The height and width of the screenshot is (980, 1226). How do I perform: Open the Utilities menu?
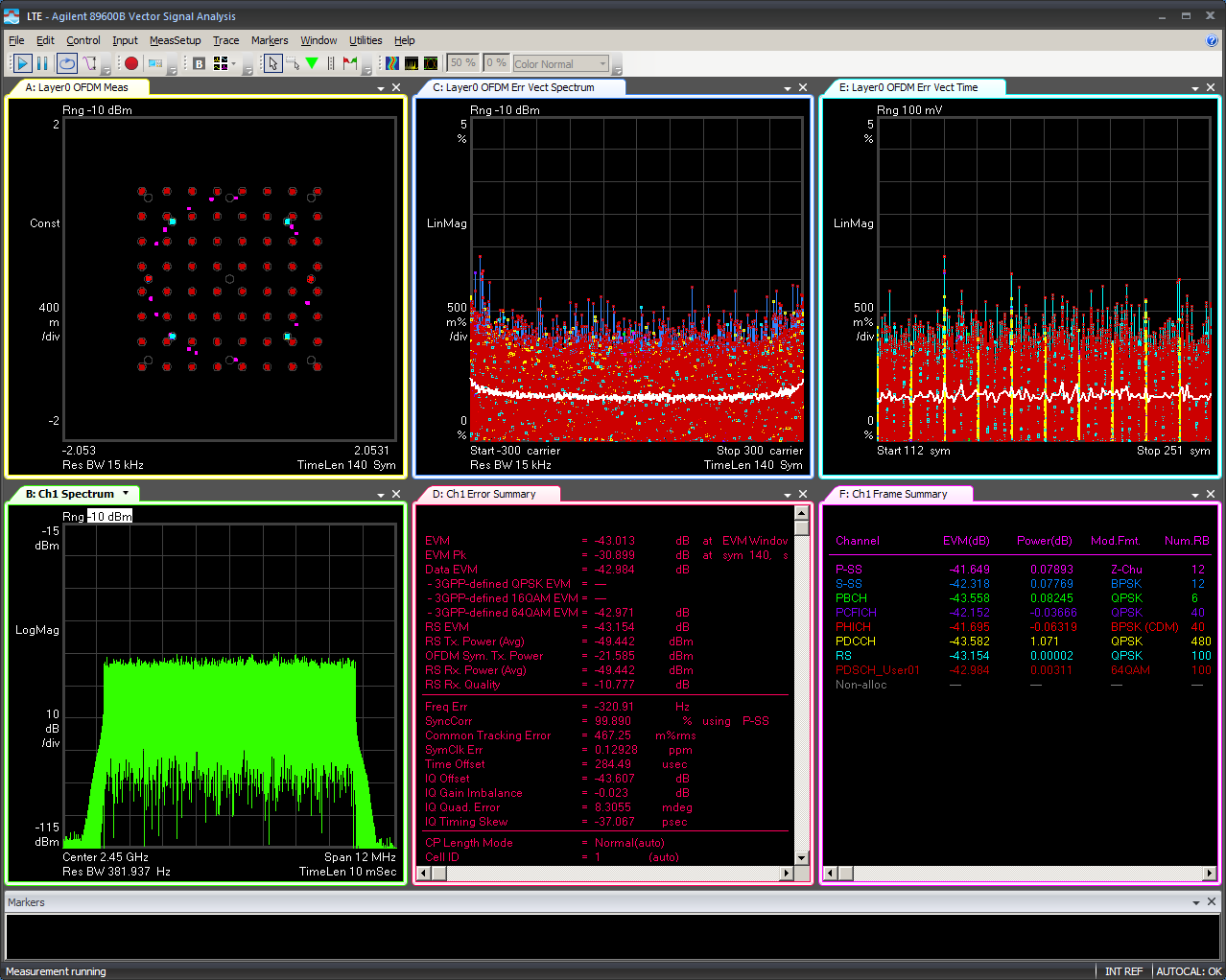point(365,40)
